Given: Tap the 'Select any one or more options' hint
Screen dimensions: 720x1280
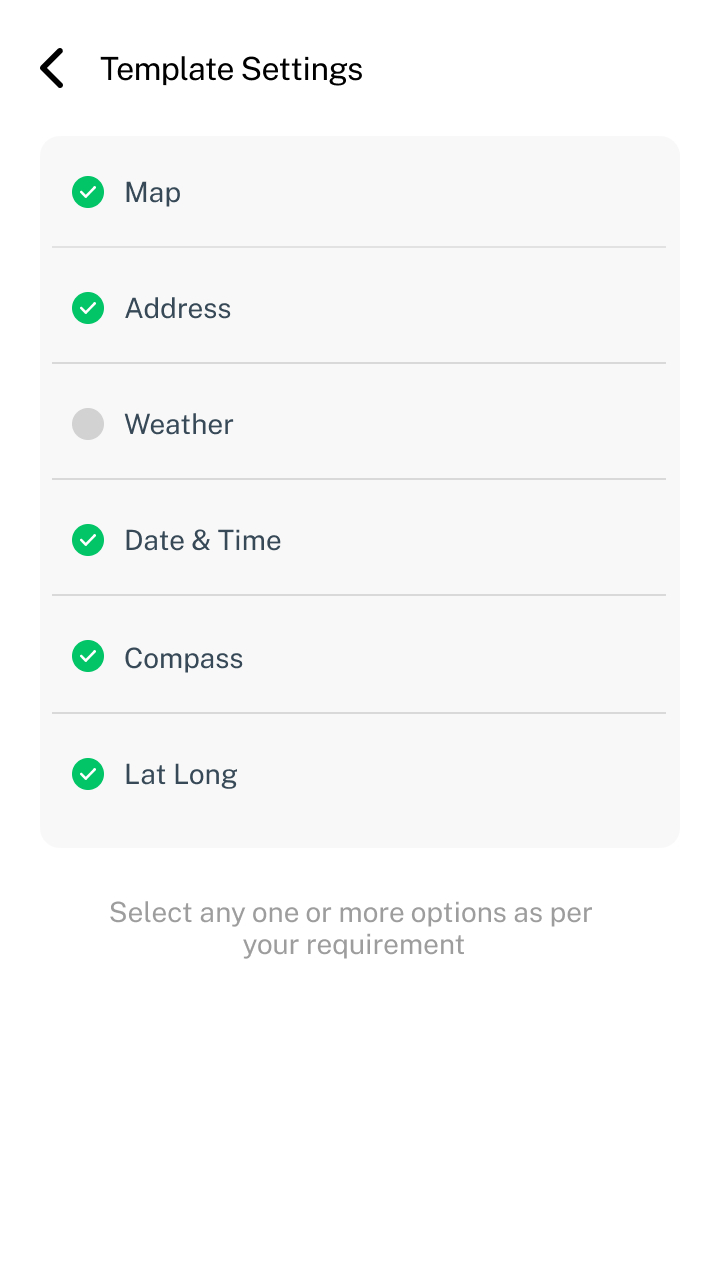Looking at the screenshot, I should 352,928.
